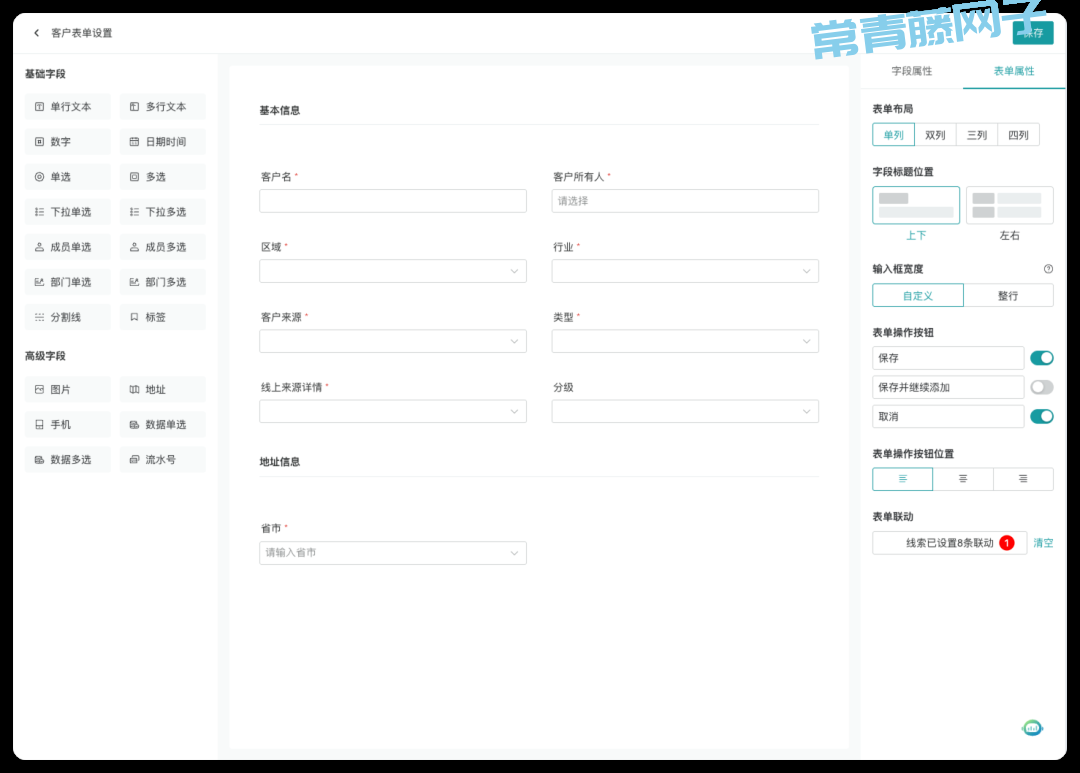Open the 区域 dropdown

392,271
